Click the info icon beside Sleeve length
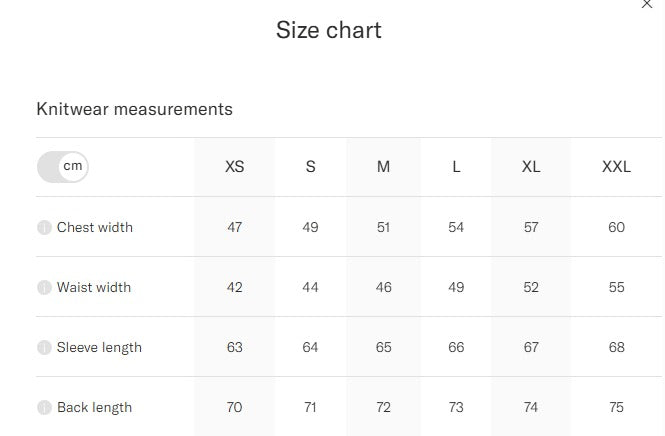665x436 pixels. coord(44,347)
